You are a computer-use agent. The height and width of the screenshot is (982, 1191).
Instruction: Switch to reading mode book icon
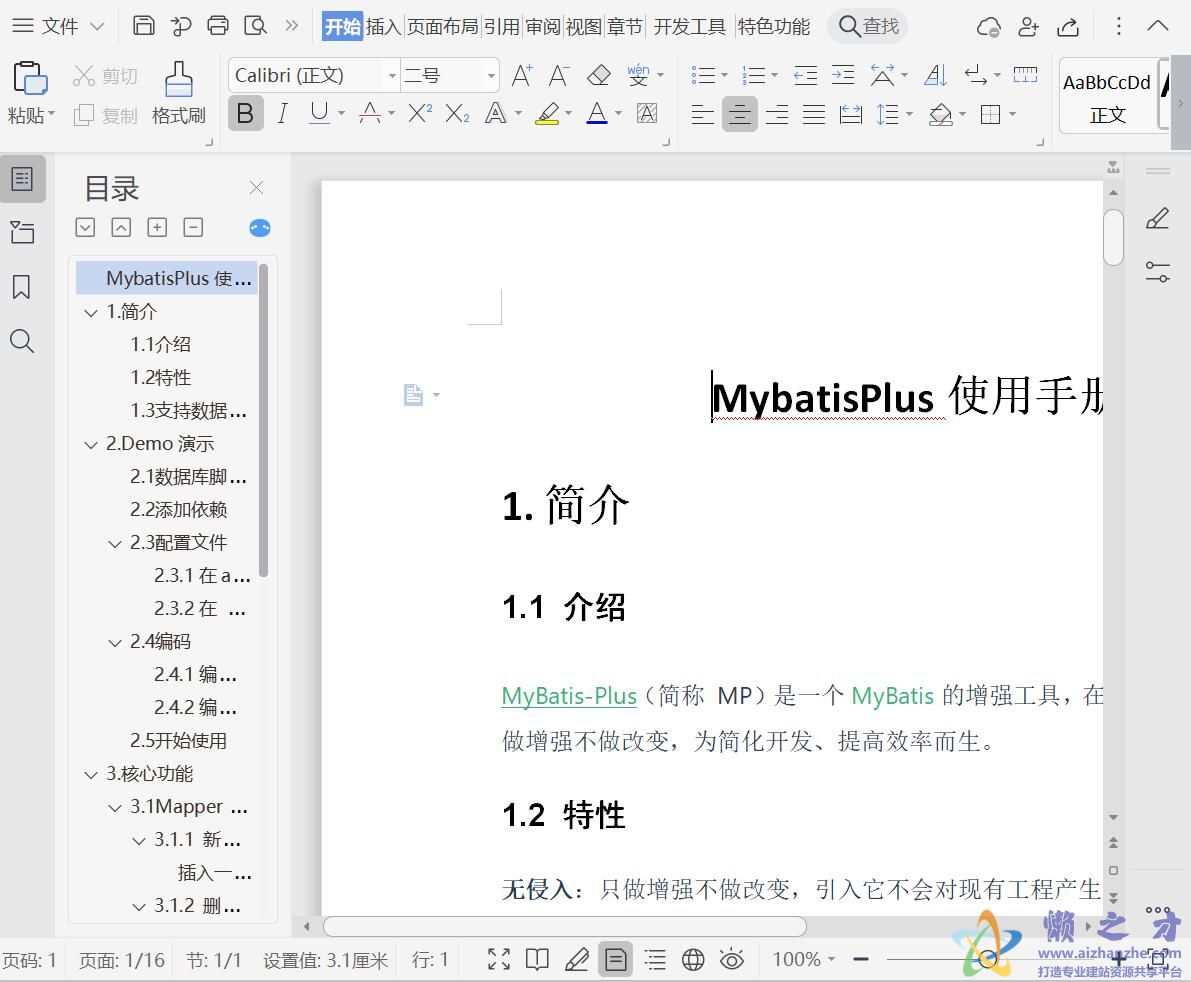click(x=537, y=959)
